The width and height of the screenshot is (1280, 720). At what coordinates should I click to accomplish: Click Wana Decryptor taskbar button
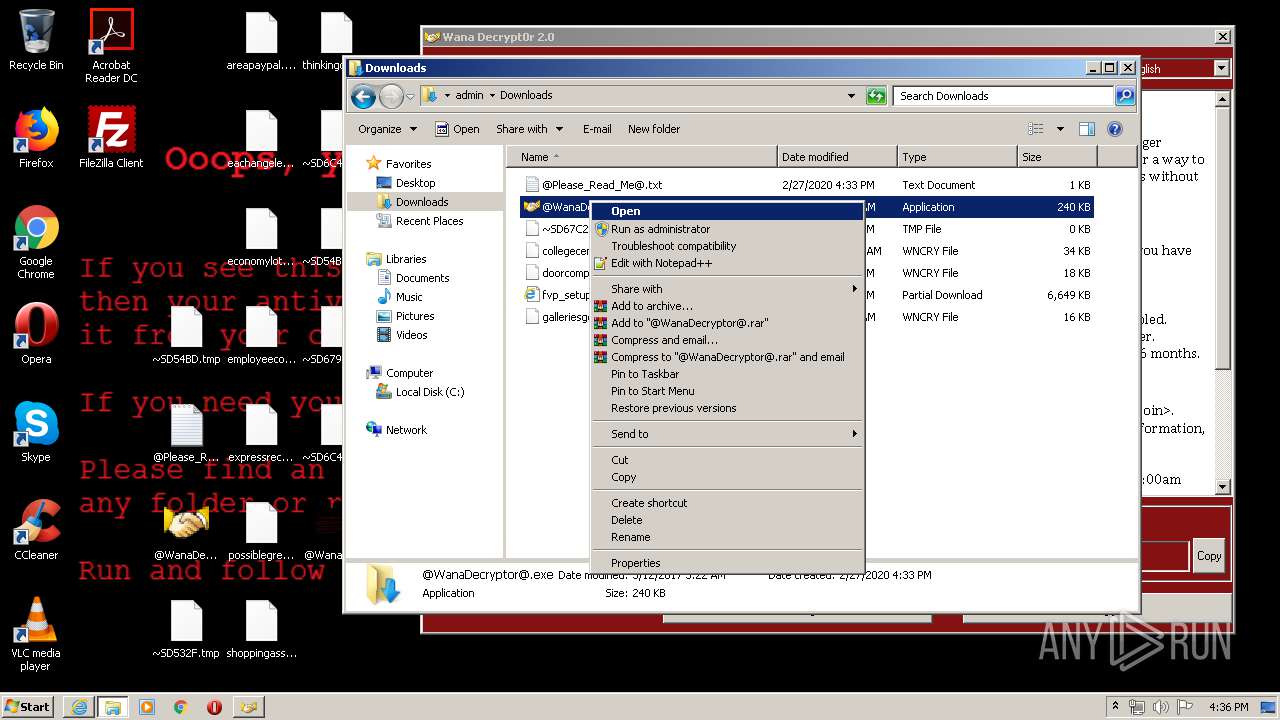(x=248, y=707)
